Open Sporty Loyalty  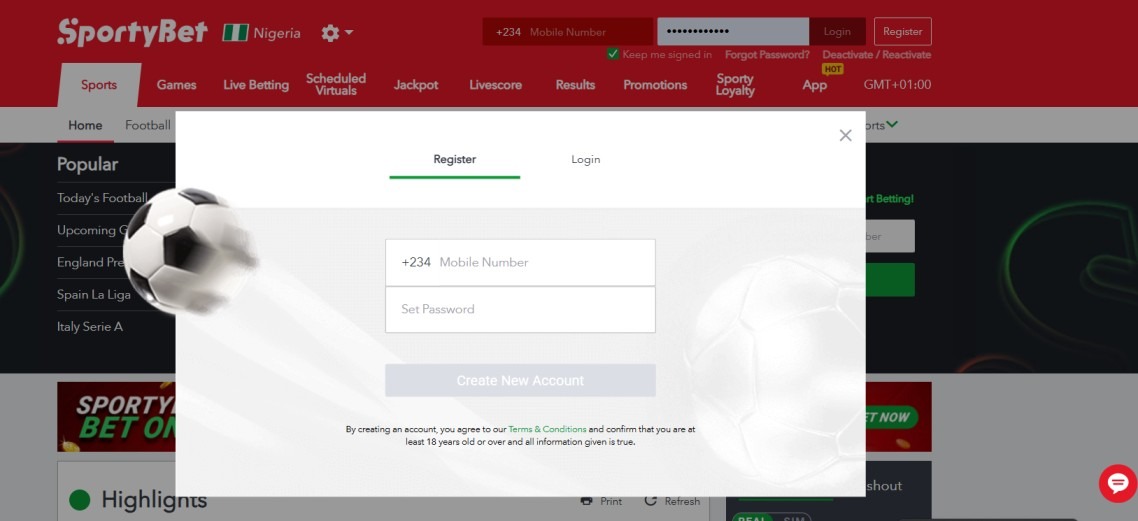734,85
